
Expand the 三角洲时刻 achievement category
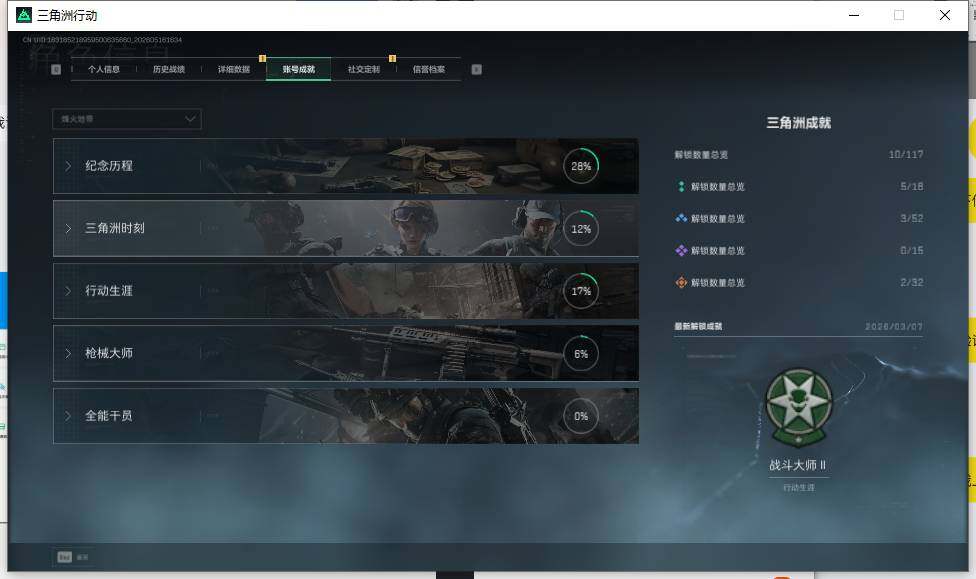click(x=345, y=228)
